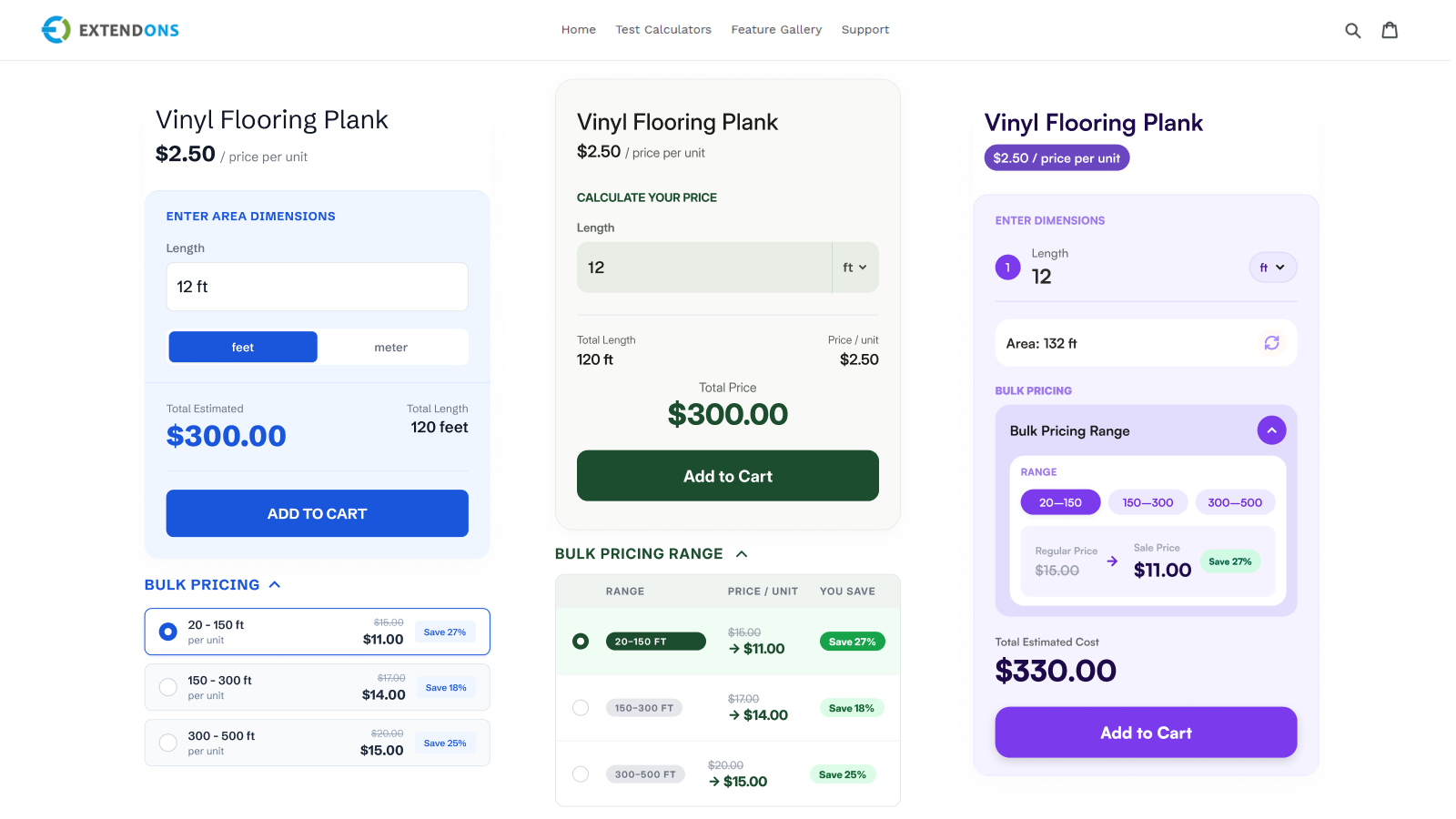Click the Save 27% badge in green table row
The height and width of the screenshot is (819, 1456).
coord(852,642)
